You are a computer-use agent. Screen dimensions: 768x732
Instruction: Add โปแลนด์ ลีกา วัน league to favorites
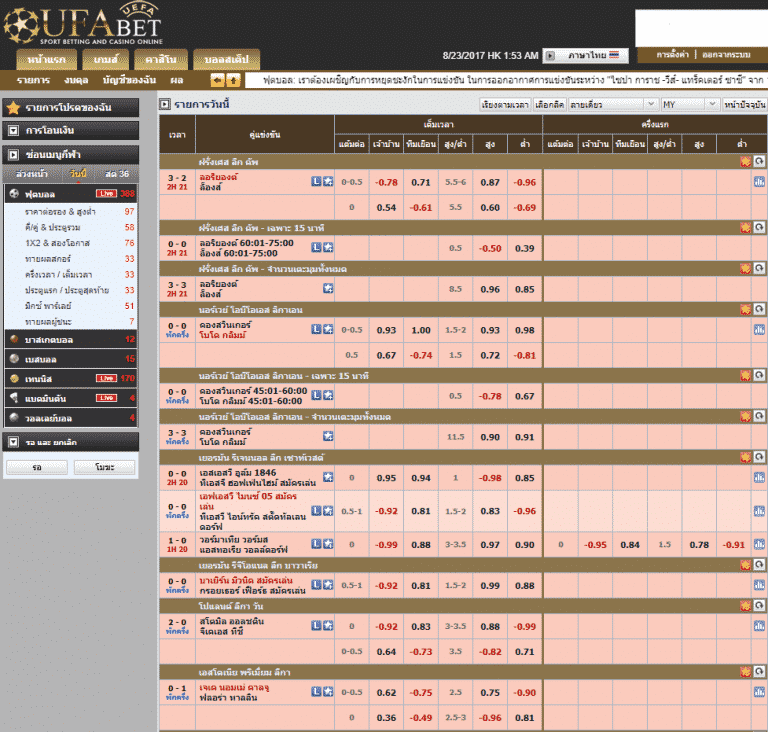tap(745, 606)
